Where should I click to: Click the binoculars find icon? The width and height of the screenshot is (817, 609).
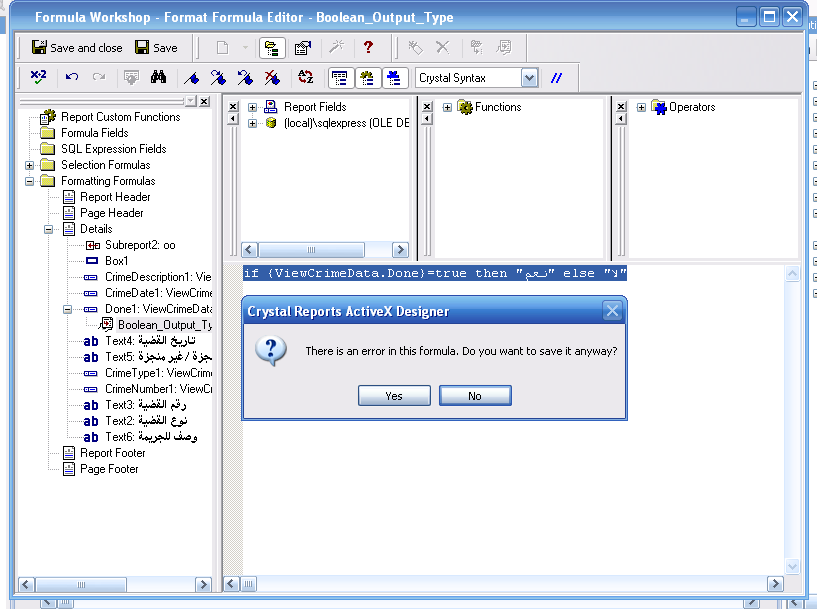(158, 78)
